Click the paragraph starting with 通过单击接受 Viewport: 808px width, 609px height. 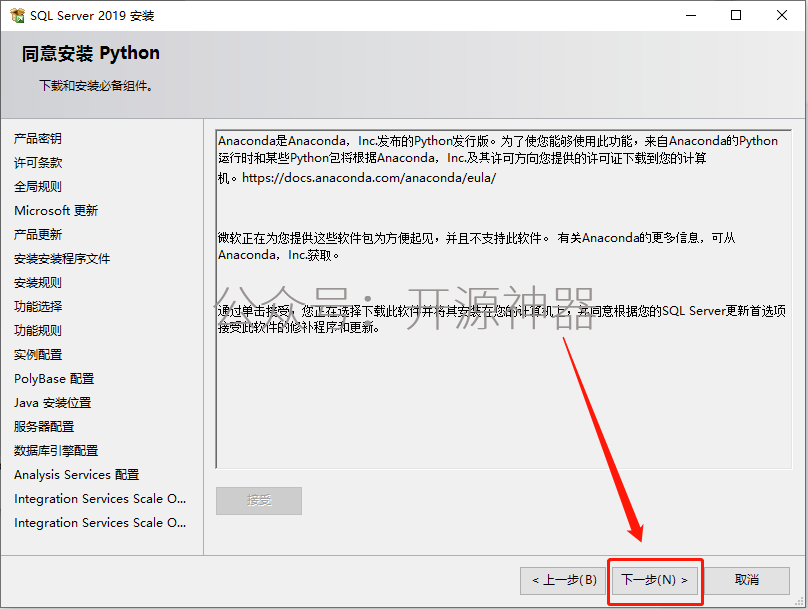tap(501, 319)
